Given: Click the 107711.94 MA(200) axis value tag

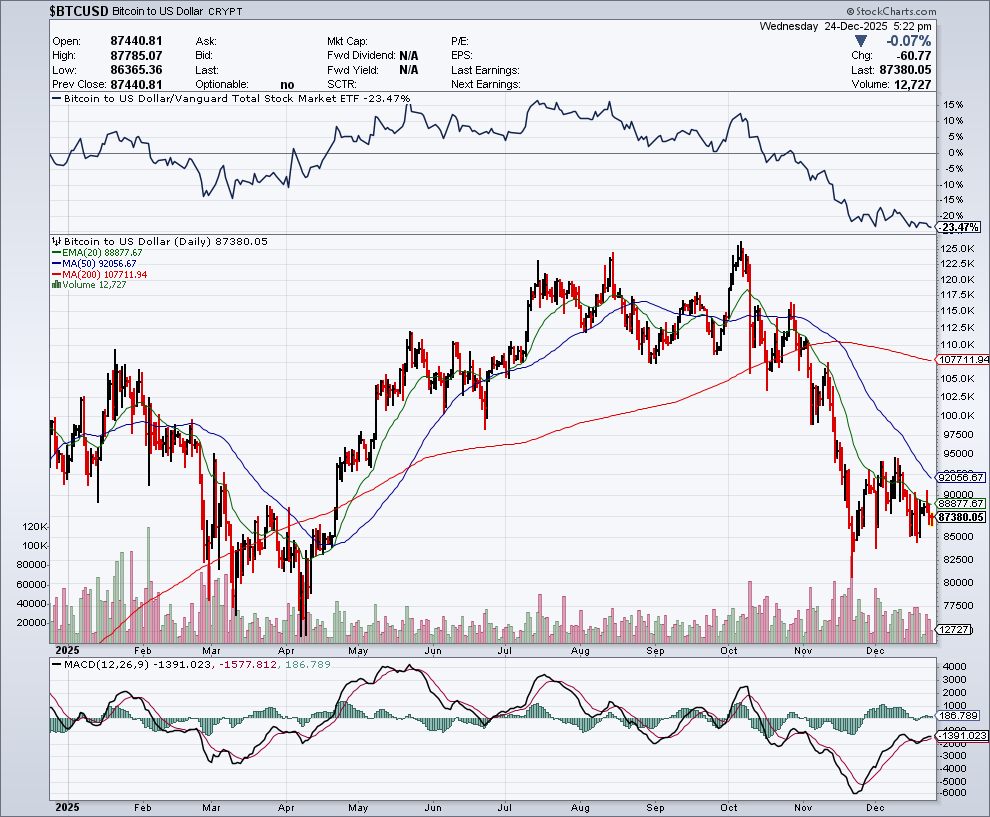Looking at the screenshot, I should coord(962,359).
